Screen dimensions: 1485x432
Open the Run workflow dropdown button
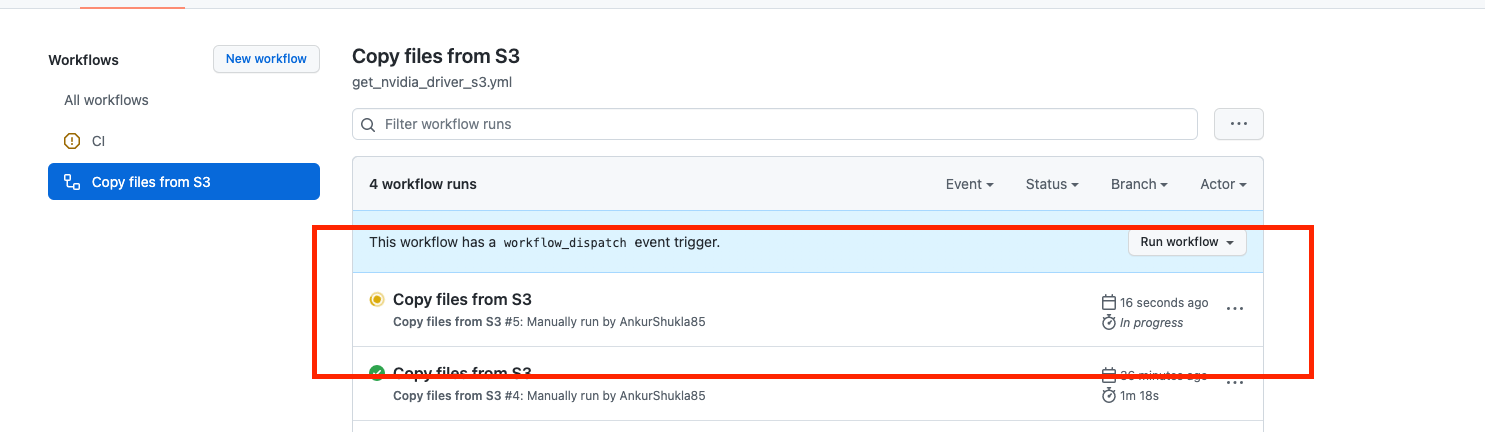(1187, 242)
